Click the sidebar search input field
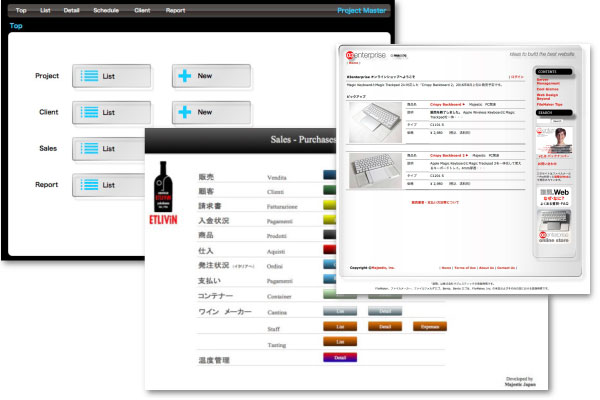Image resolution: width=600 pixels, height=400 pixels. tap(543, 121)
